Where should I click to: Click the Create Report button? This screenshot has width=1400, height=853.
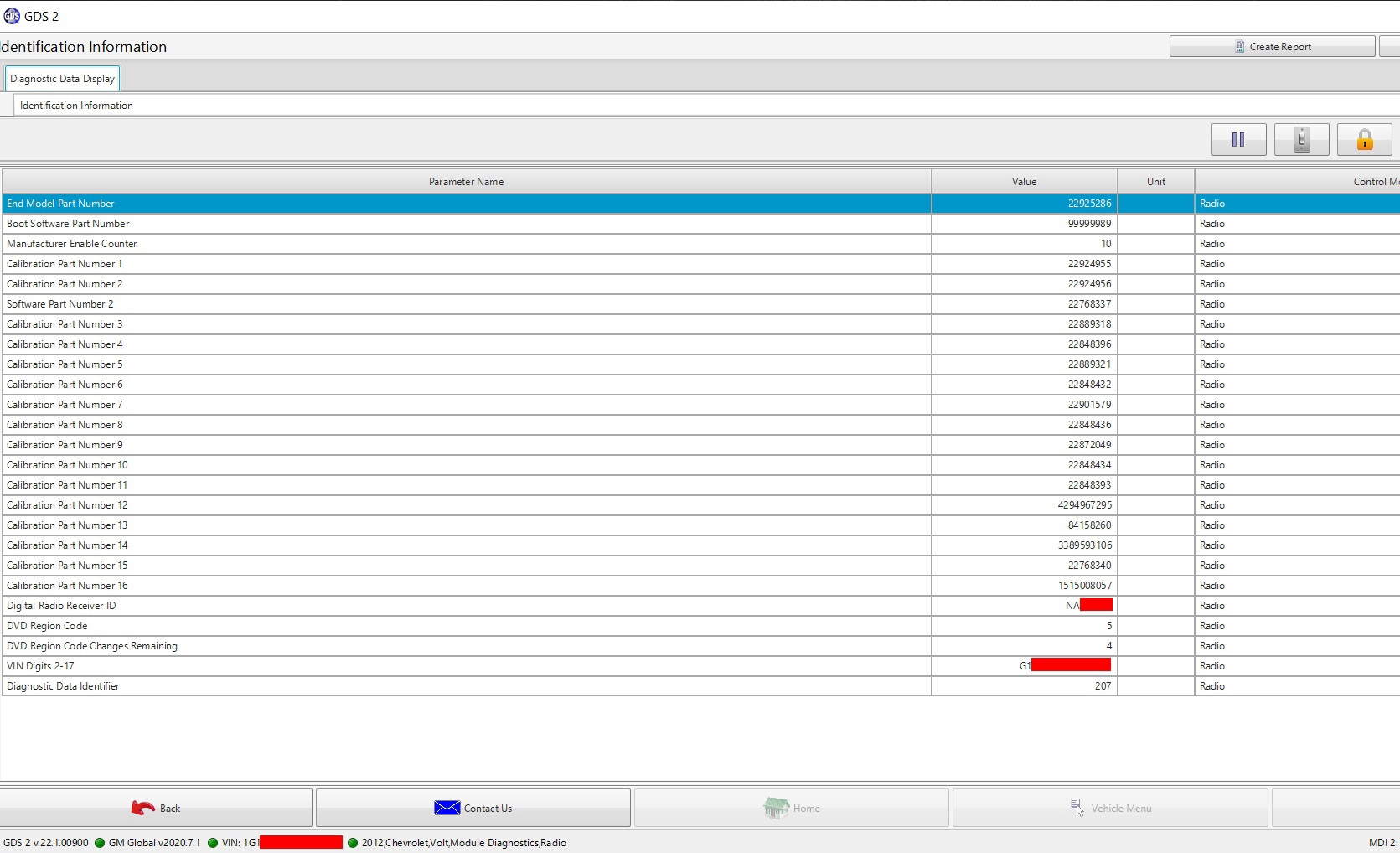pyautogui.click(x=1272, y=47)
